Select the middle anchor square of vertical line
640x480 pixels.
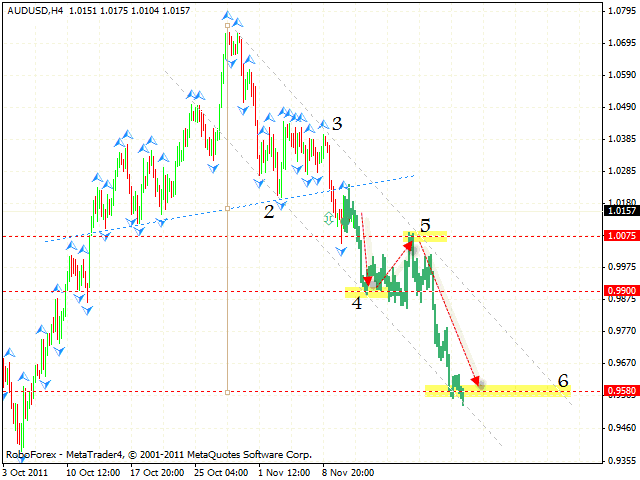227,209
